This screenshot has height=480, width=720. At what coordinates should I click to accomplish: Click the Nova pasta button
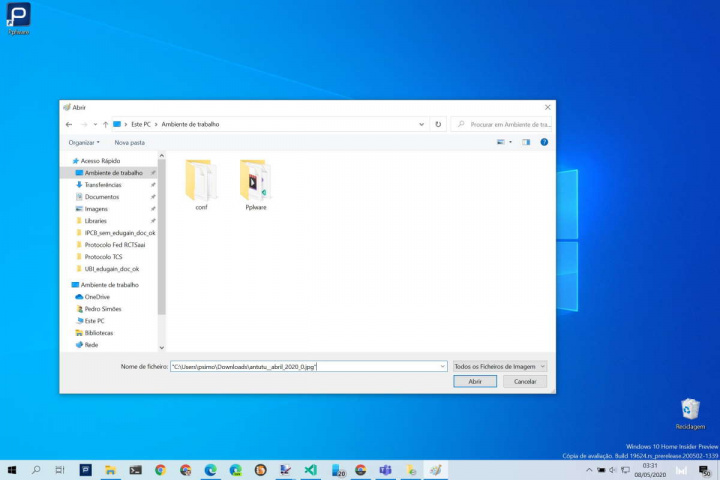[129, 143]
